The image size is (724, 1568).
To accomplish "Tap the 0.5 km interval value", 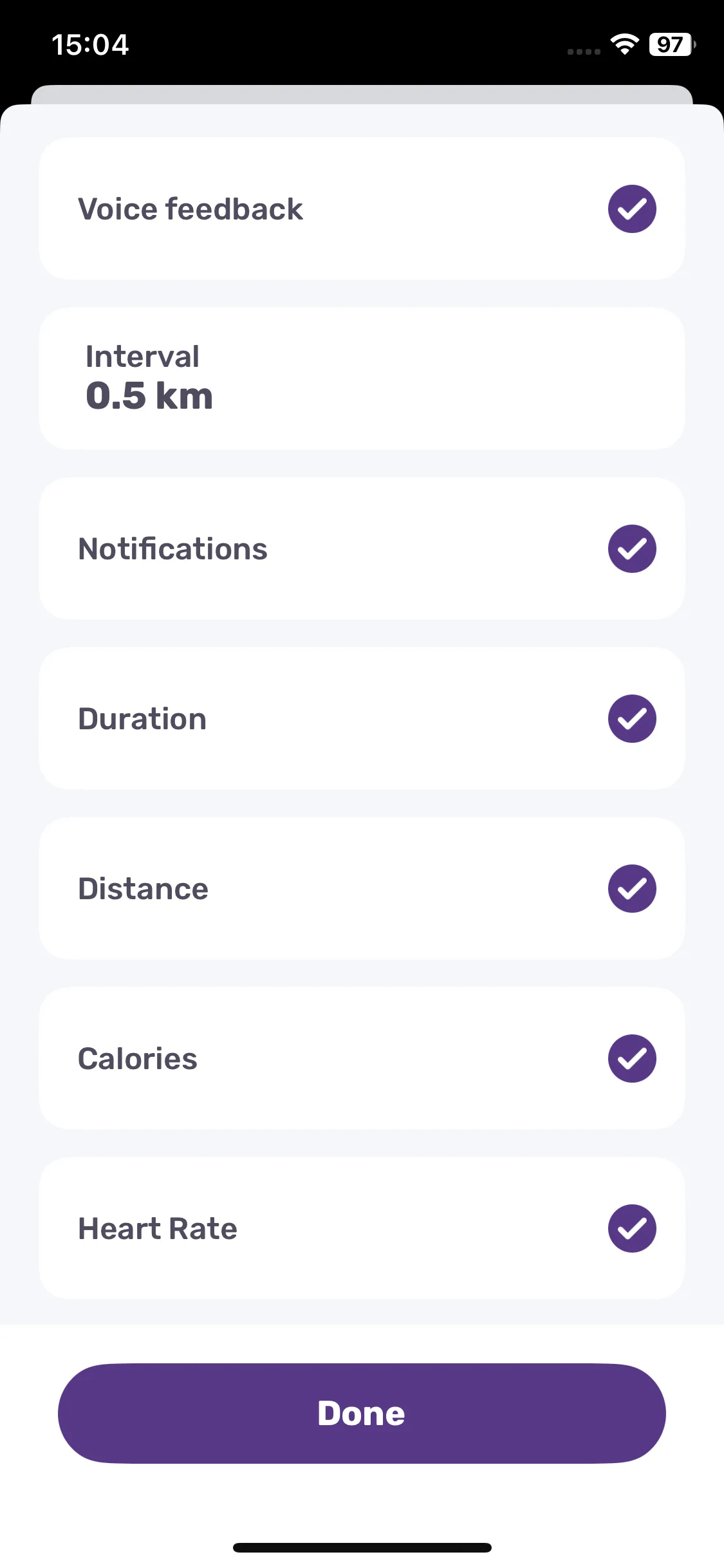I will point(149,395).
